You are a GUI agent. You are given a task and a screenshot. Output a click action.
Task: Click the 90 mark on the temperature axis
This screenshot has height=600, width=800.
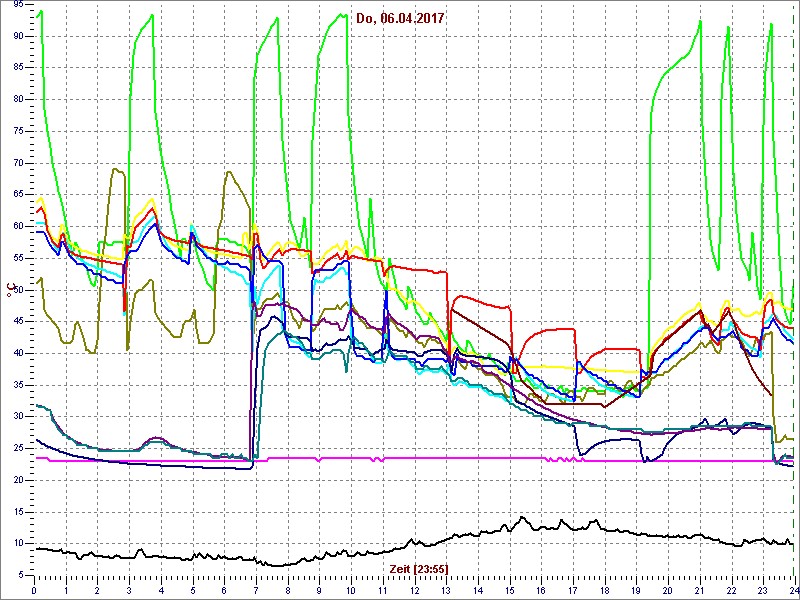(19, 36)
